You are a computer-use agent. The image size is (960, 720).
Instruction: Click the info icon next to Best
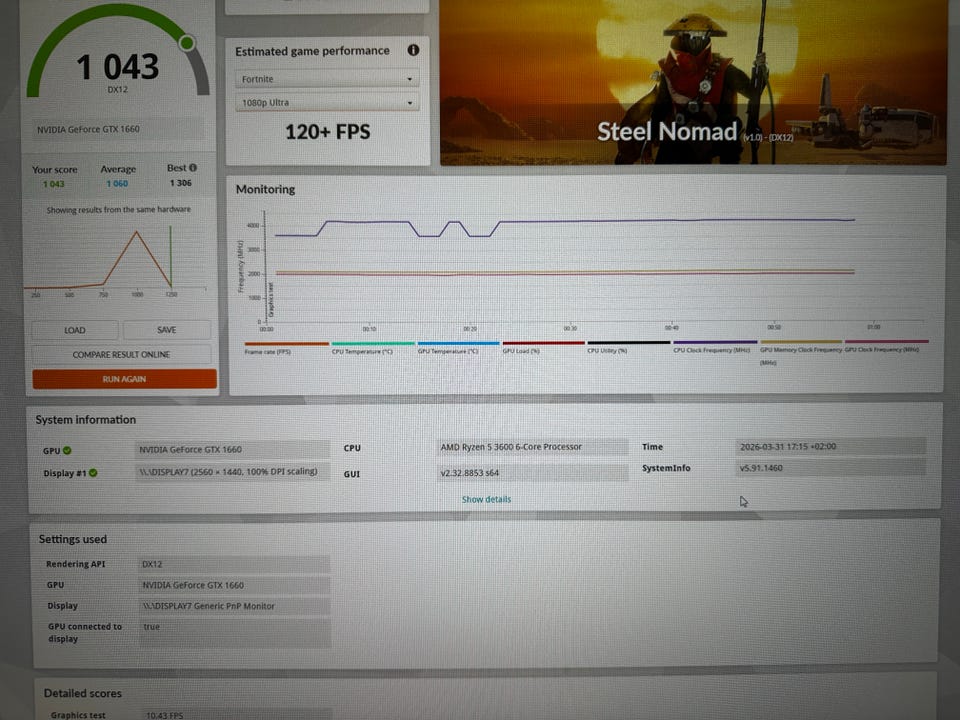193,168
